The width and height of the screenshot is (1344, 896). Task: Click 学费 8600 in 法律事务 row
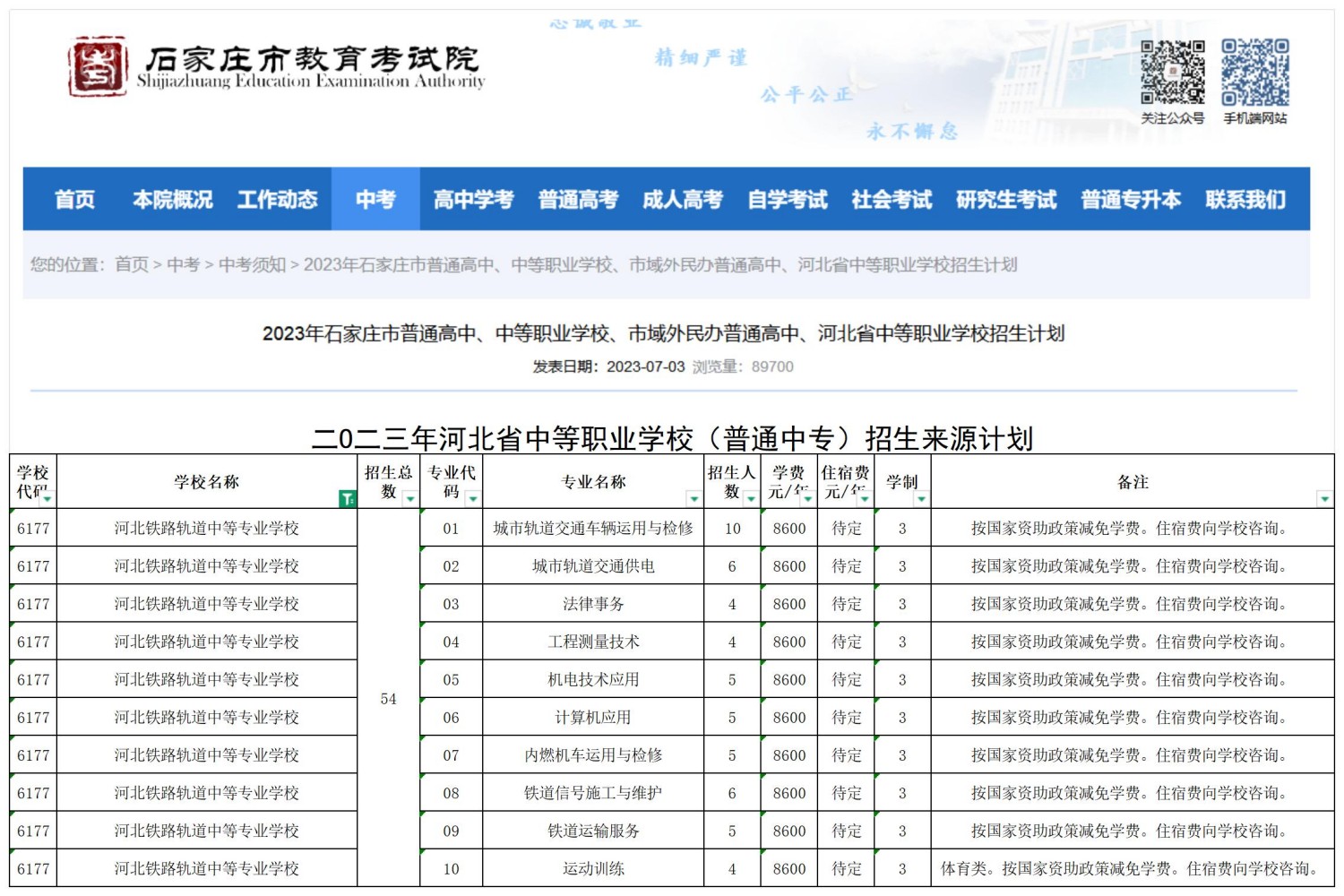pyautogui.click(x=789, y=604)
